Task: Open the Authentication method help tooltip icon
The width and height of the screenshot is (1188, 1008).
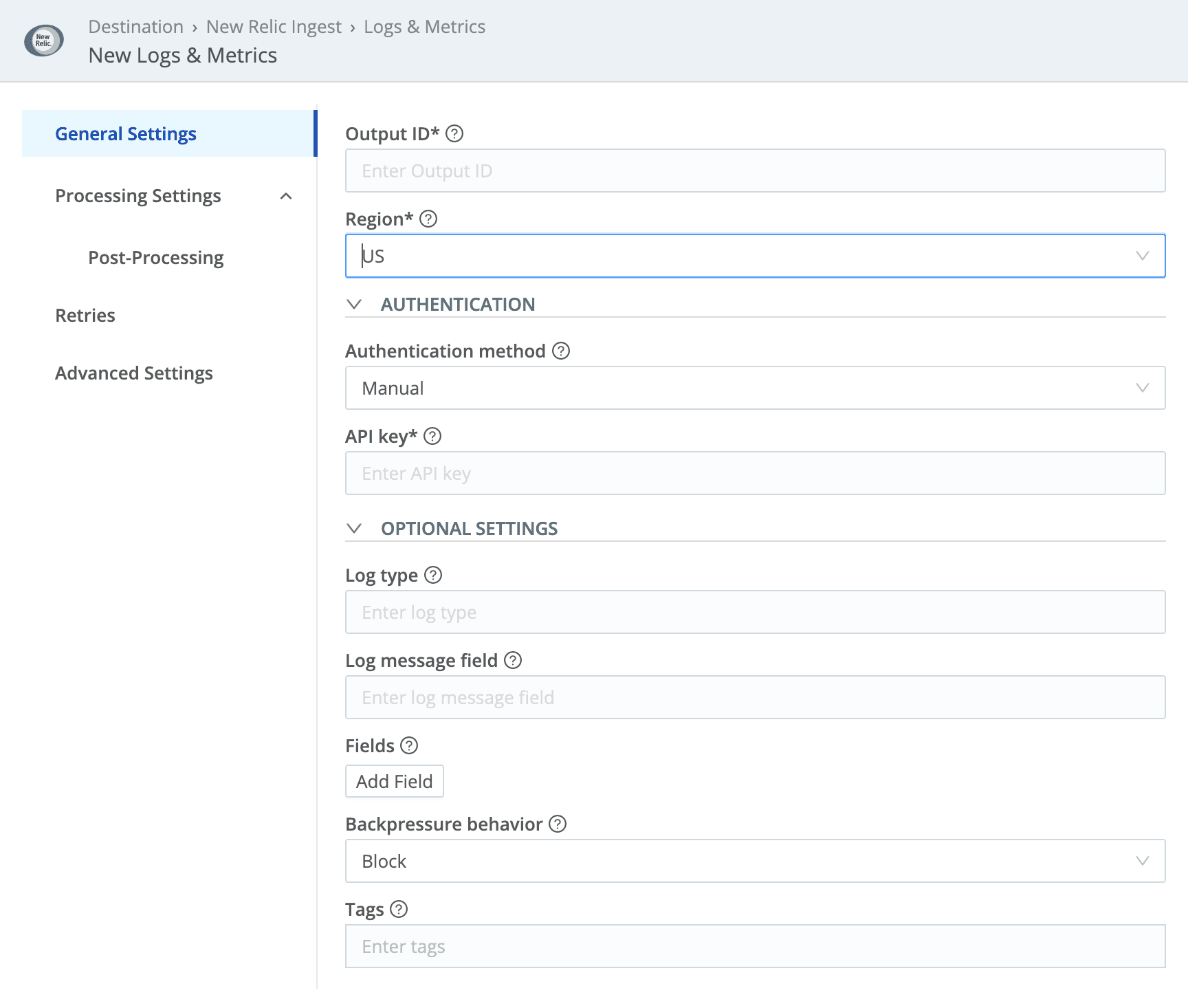Action: (x=561, y=351)
